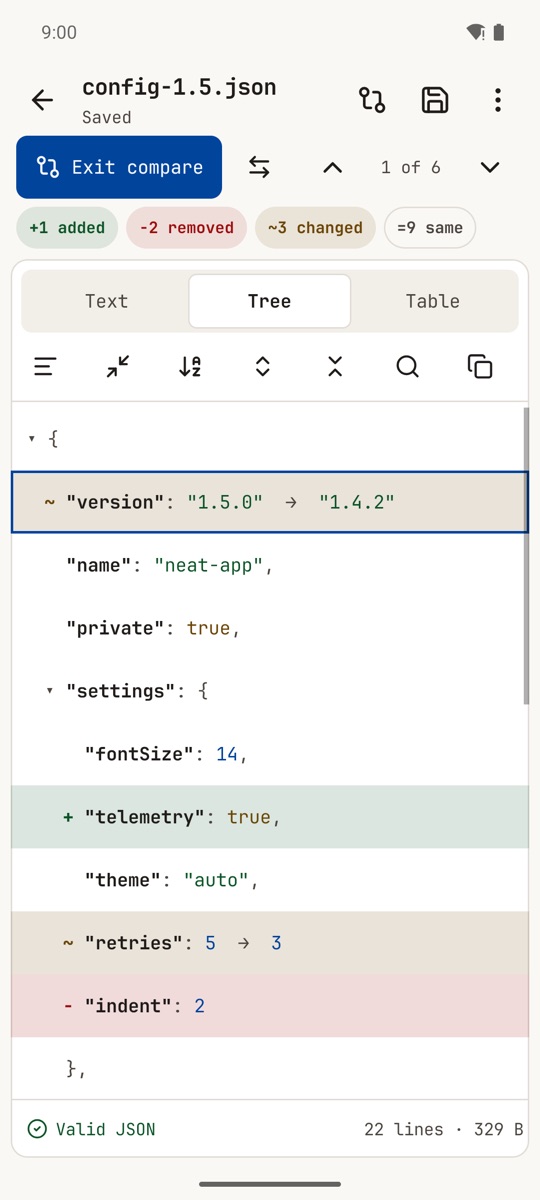Open the compare branches icon in header
This screenshot has height=1200, width=540.
point(372,100)
